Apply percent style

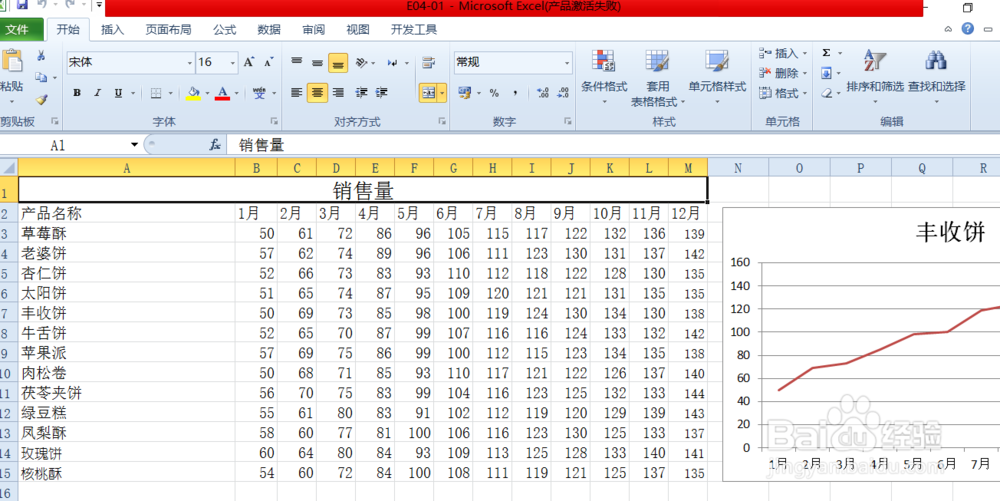click(x=494, y=93)
